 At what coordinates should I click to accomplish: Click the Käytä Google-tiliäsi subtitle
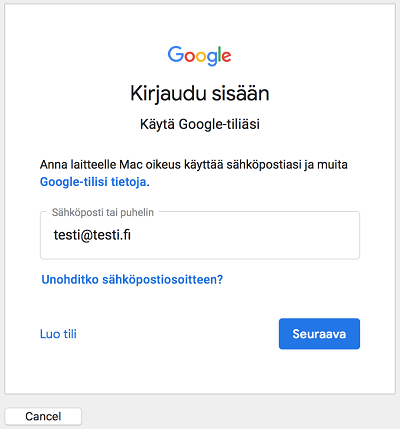pyautogui.click(x=200, y=124)
